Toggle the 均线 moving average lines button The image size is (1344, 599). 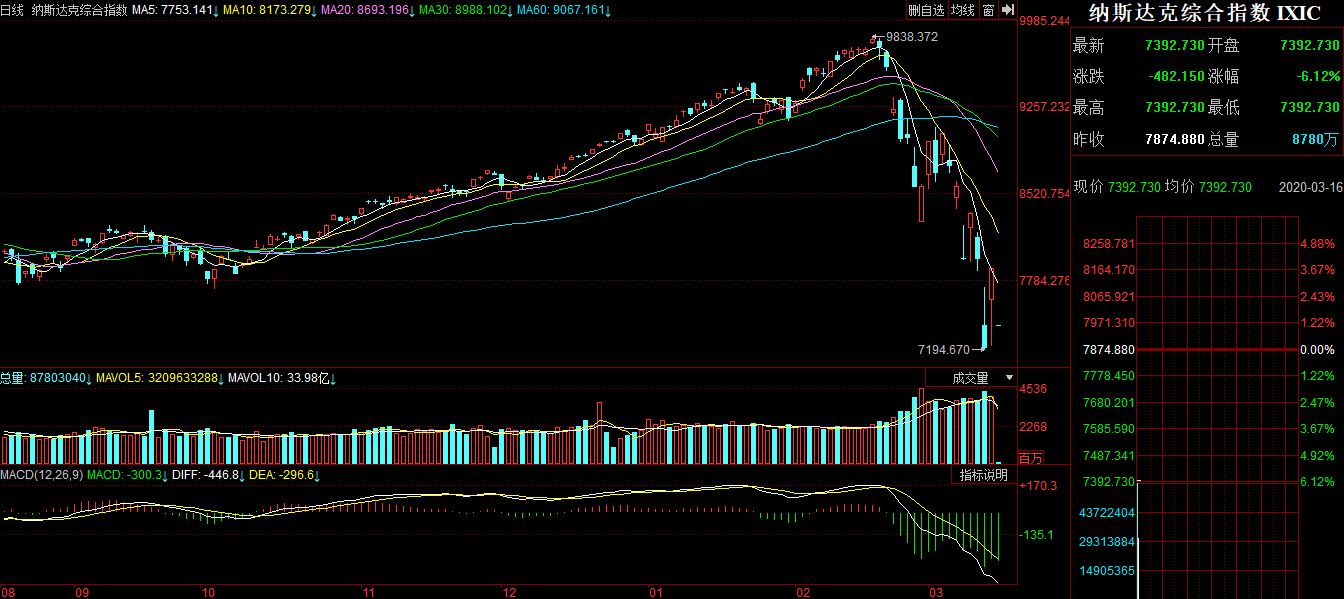[x=962, y=10]
